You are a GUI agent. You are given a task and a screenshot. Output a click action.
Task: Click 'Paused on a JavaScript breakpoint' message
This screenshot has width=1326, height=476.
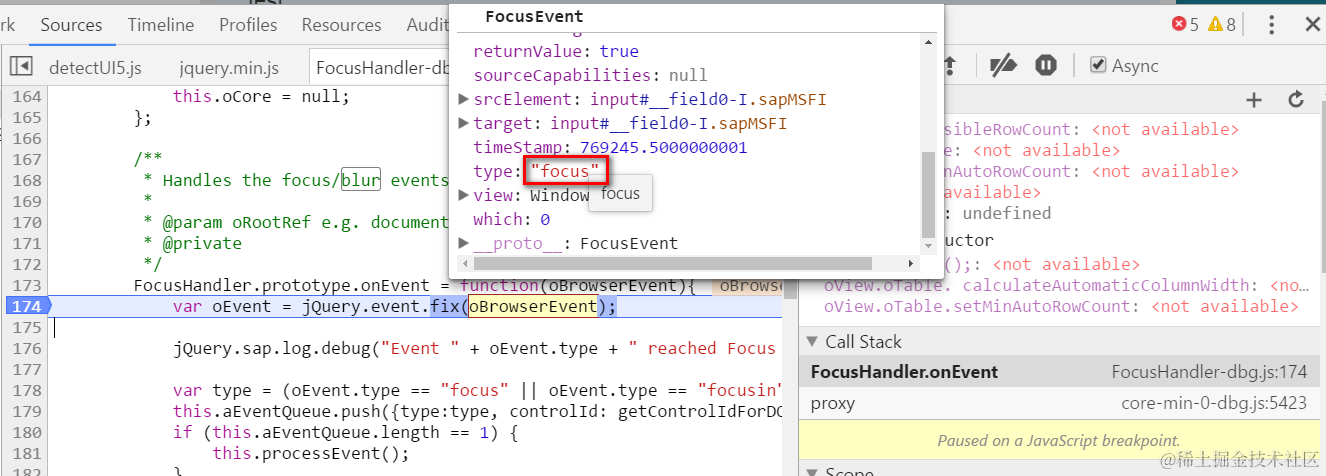click(1059, 440)
